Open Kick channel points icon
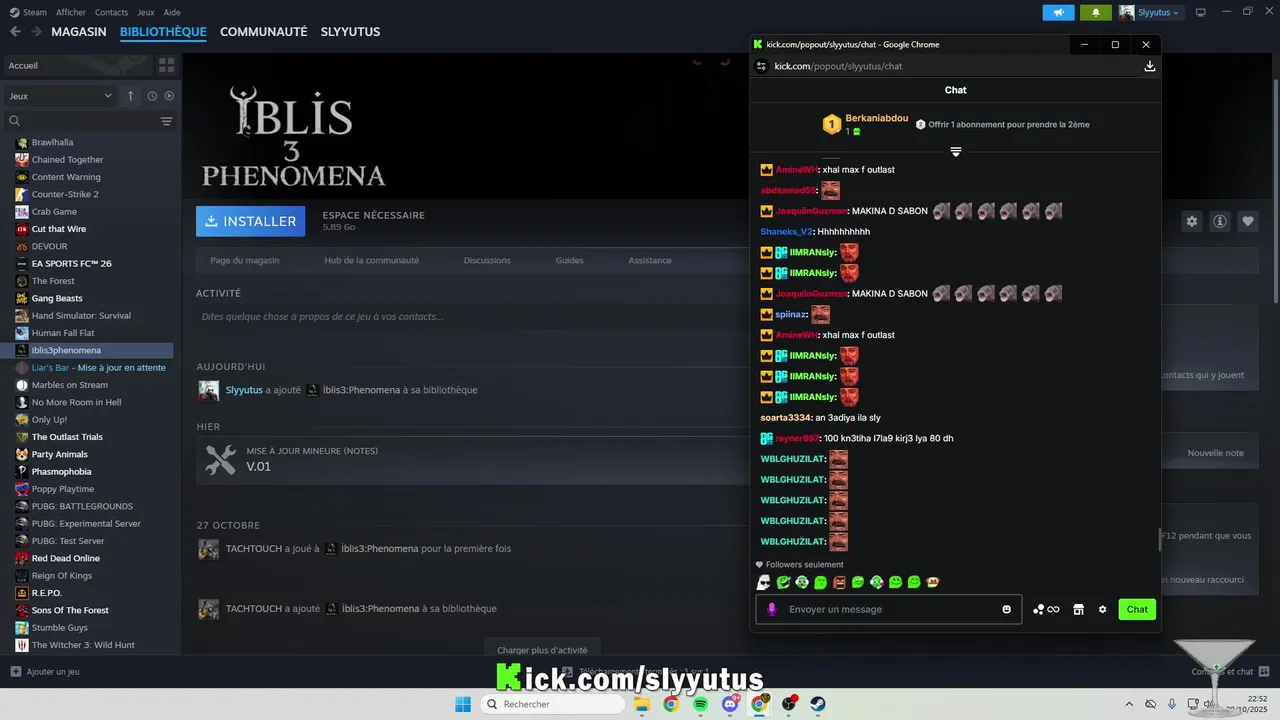 tap(1046, 609)
